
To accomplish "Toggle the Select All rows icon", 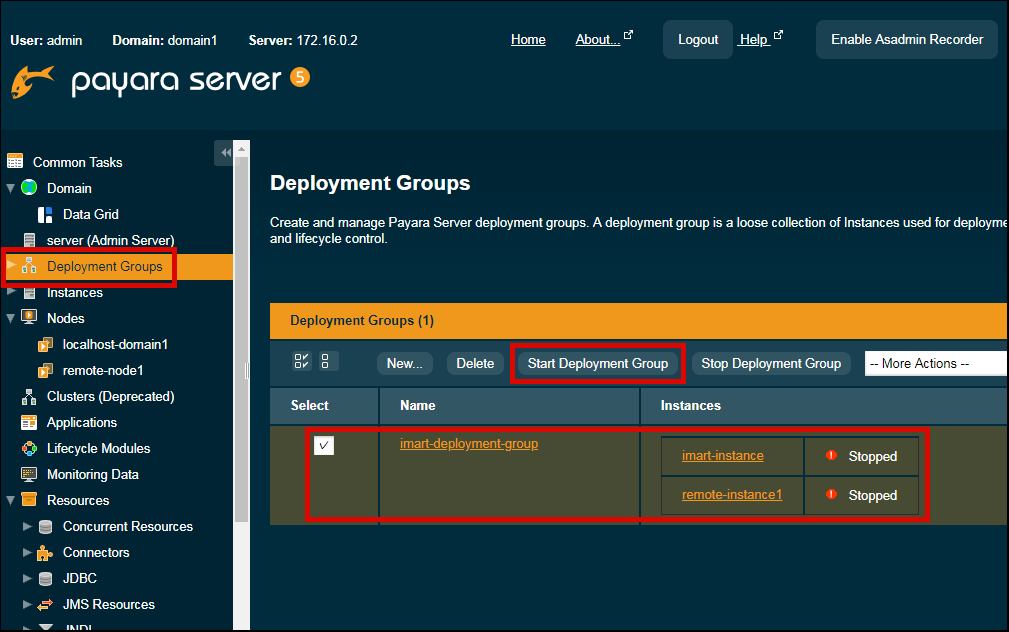I will [301, 361].
